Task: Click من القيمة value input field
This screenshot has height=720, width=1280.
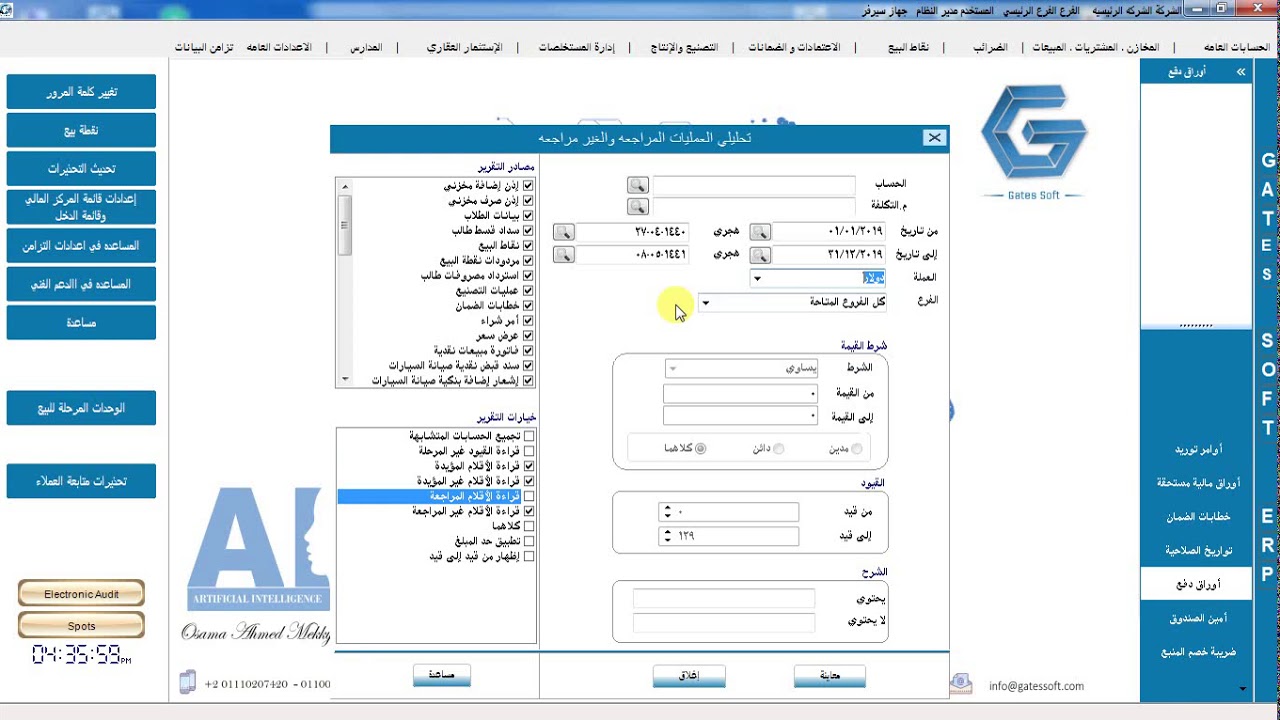Action: (x=740, y=393)
